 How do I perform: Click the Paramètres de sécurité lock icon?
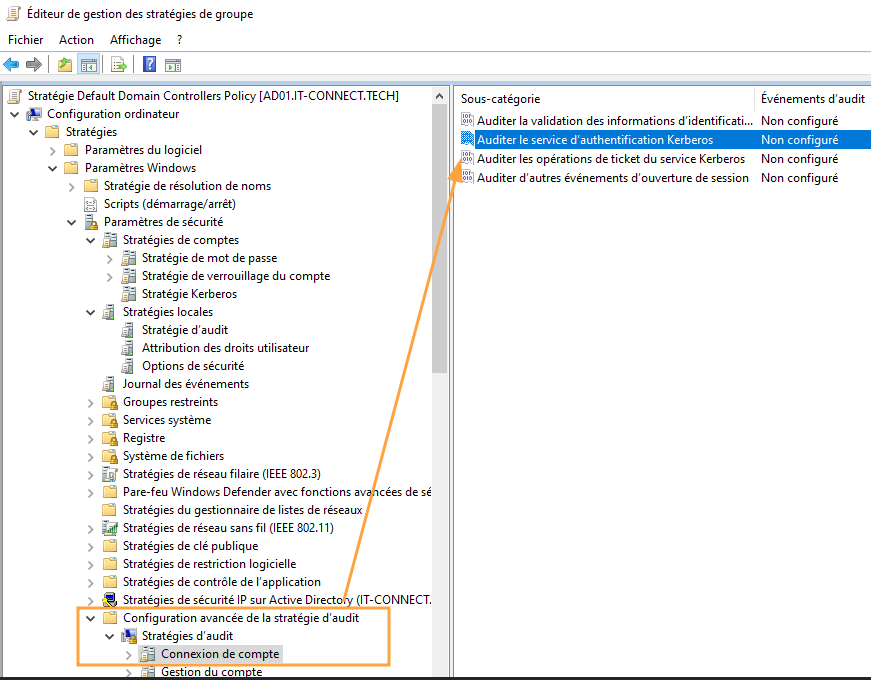[91, 222]
